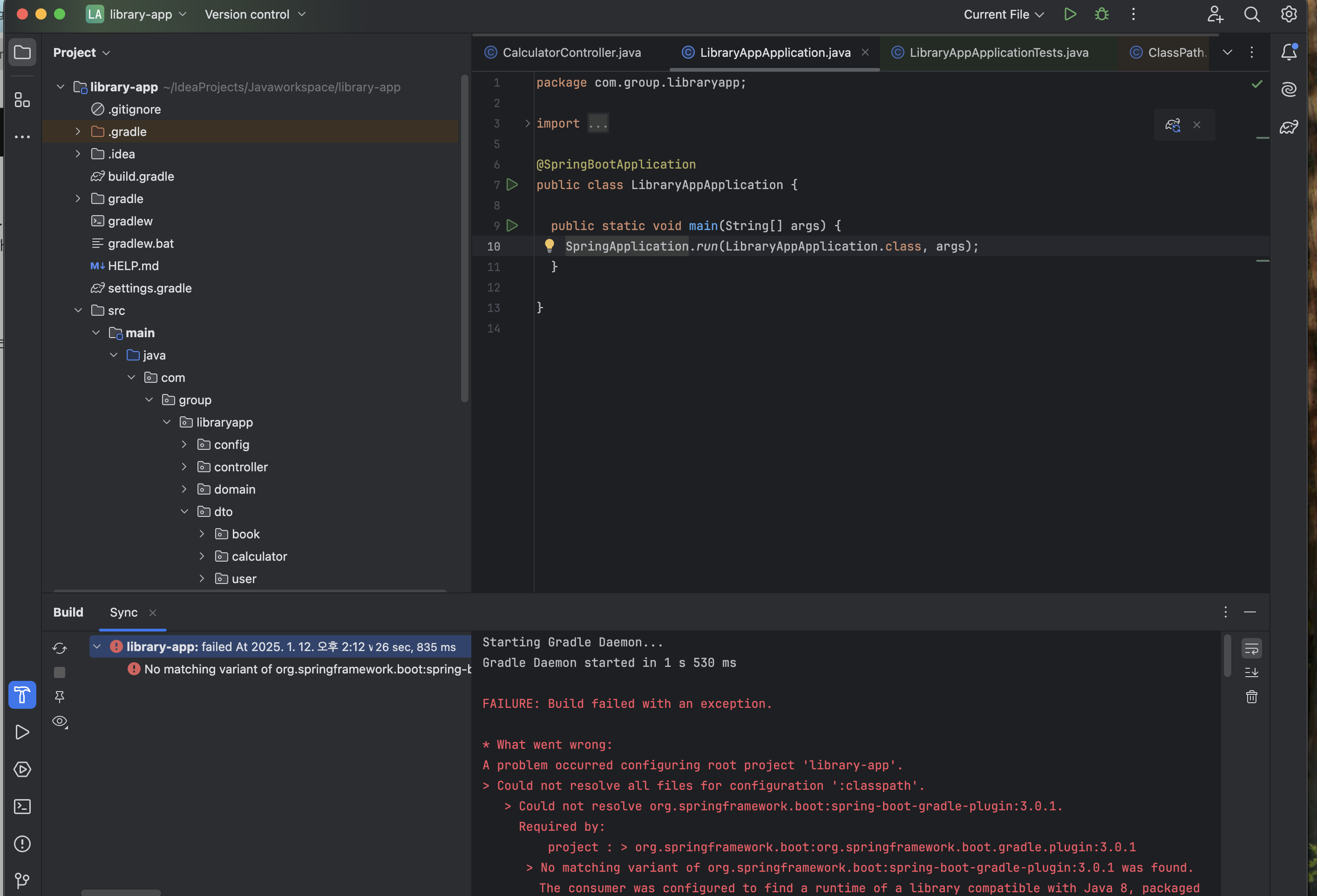
Task: Show more tool windows ellipsis
Action: [22, 136]
